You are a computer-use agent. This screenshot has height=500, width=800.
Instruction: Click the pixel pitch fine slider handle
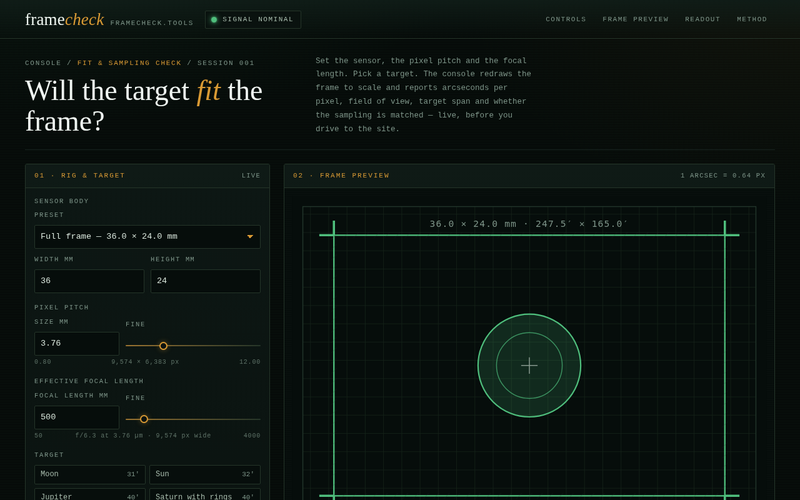[163, 346]
